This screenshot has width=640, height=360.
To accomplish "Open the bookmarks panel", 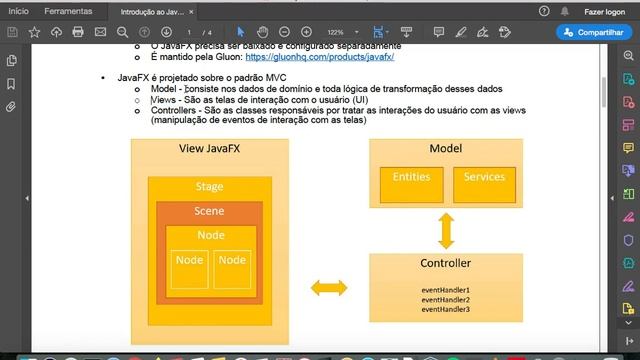I will click(11, 84).
